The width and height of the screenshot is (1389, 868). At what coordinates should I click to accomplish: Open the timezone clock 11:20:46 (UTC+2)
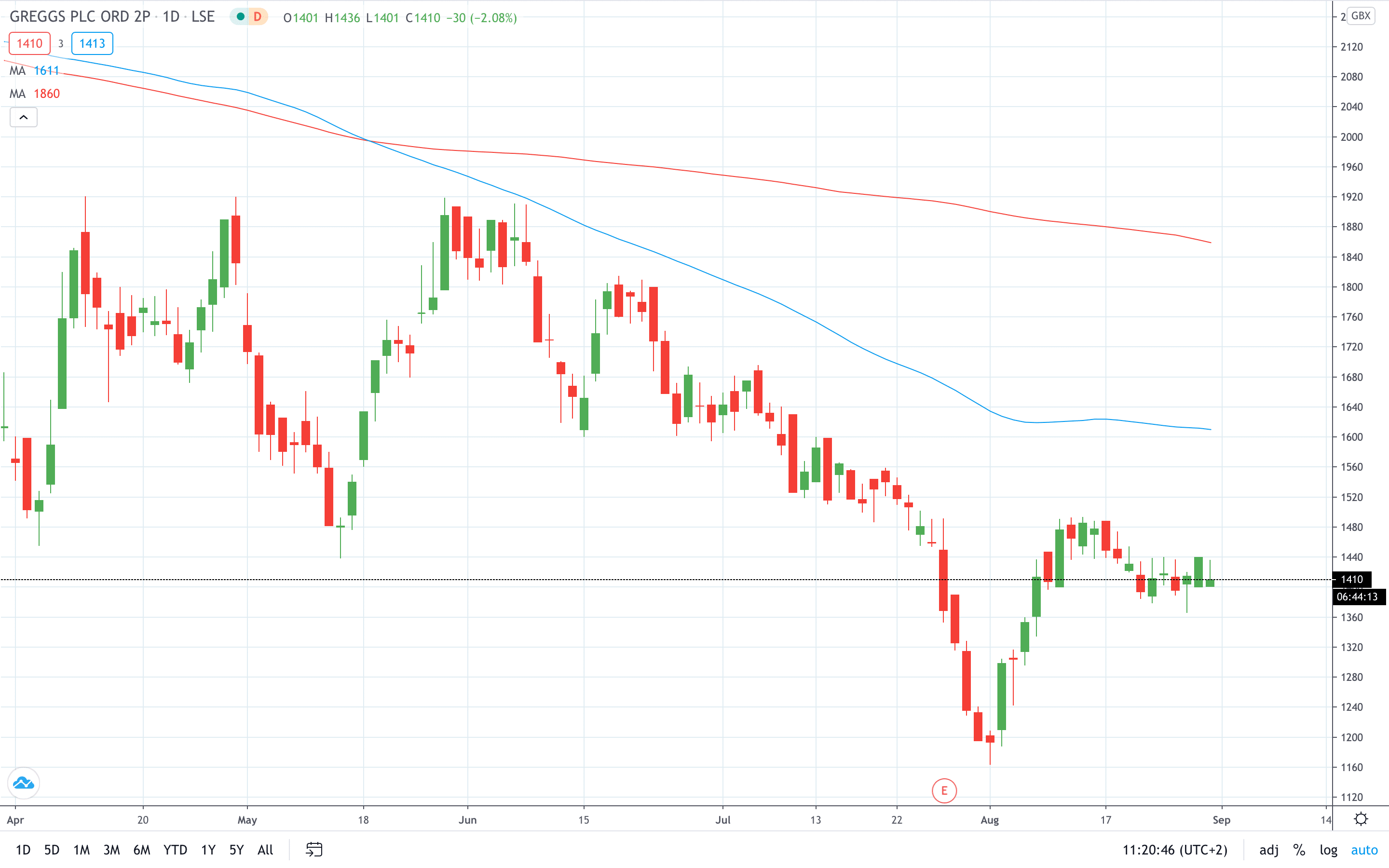(1174, 850)
